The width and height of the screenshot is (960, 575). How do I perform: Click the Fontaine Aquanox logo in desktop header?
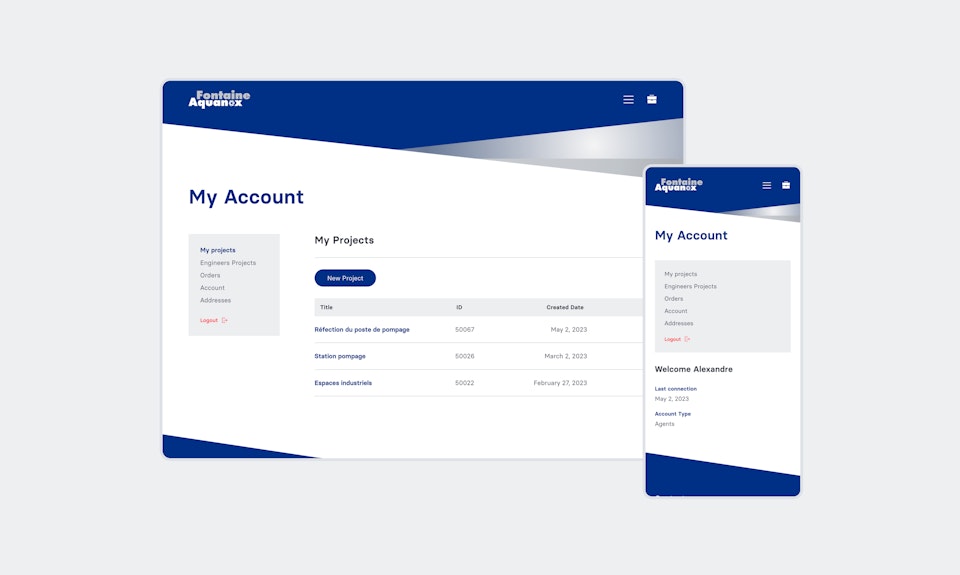click(219, 99)
